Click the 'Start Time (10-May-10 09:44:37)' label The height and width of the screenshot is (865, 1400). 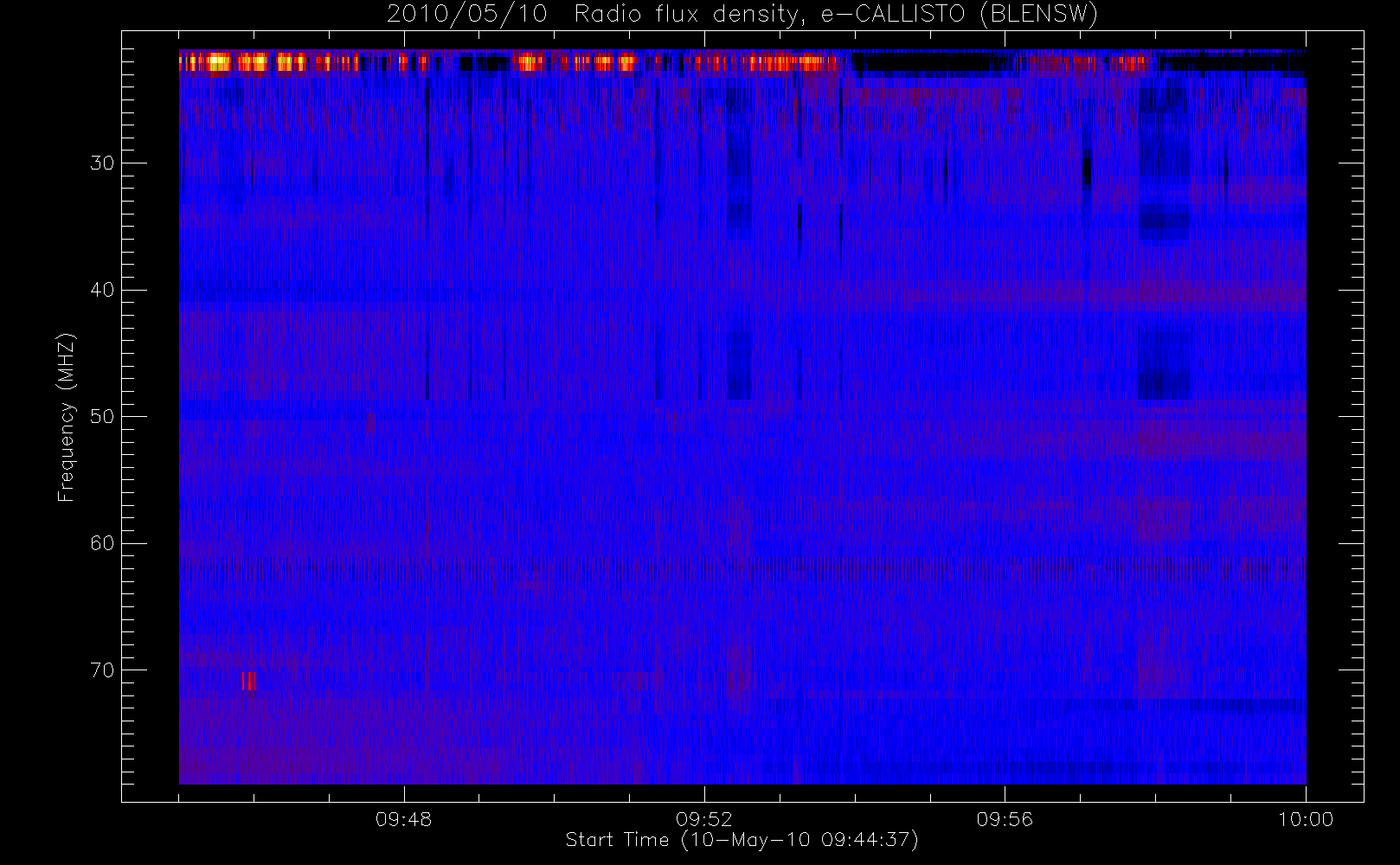pyautogui.click(x=742, y=840)
